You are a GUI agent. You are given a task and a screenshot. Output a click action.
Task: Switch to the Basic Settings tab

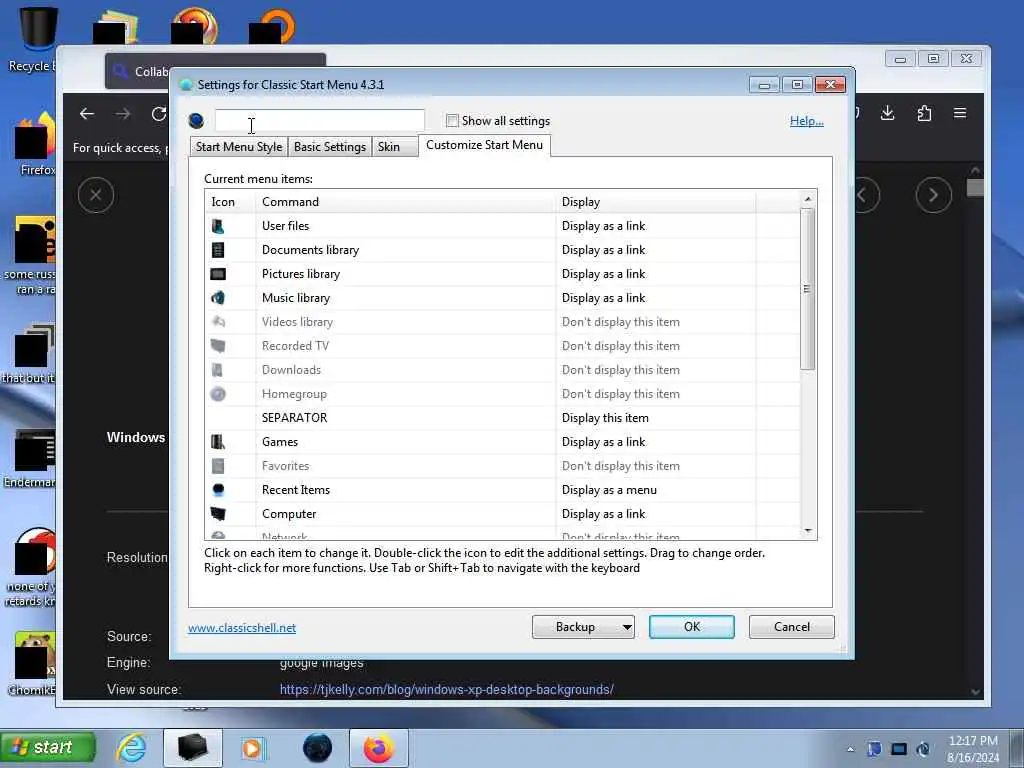pos(330,147)
